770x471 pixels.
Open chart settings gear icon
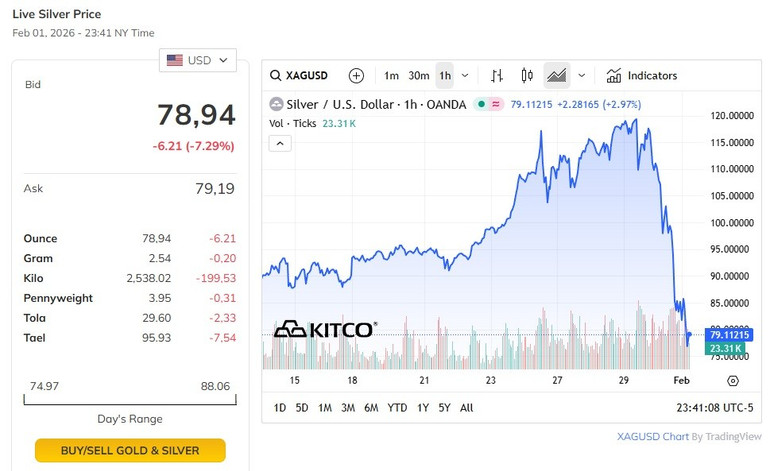click(x=733, y=381)
